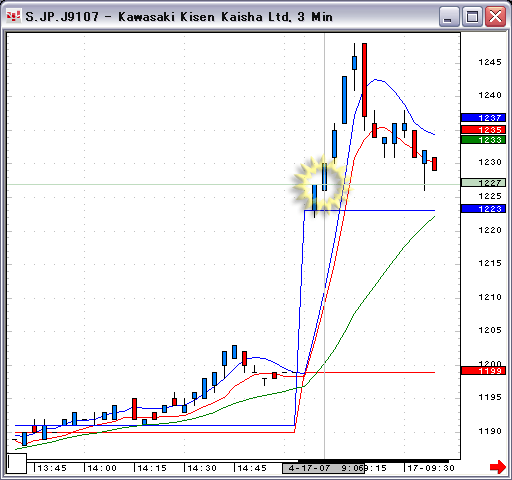Click the 1245 price axis label
512x480 pixels.
(x=490, y=62)
